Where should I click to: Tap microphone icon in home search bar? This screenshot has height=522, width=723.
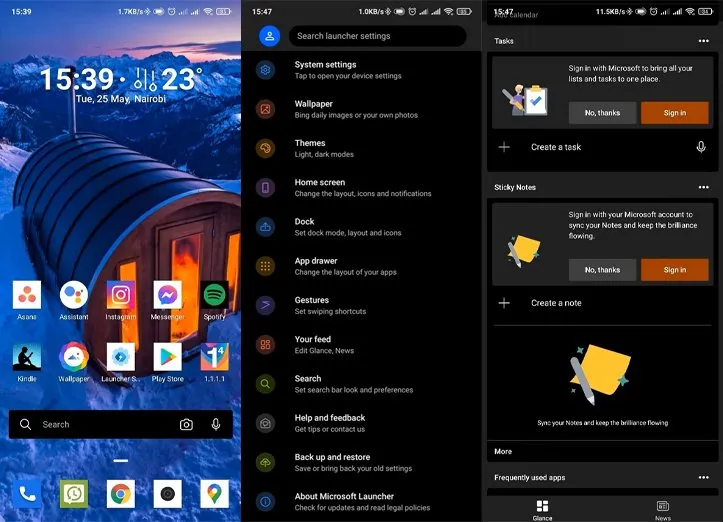pyautogui.click(x=215, y=424)
